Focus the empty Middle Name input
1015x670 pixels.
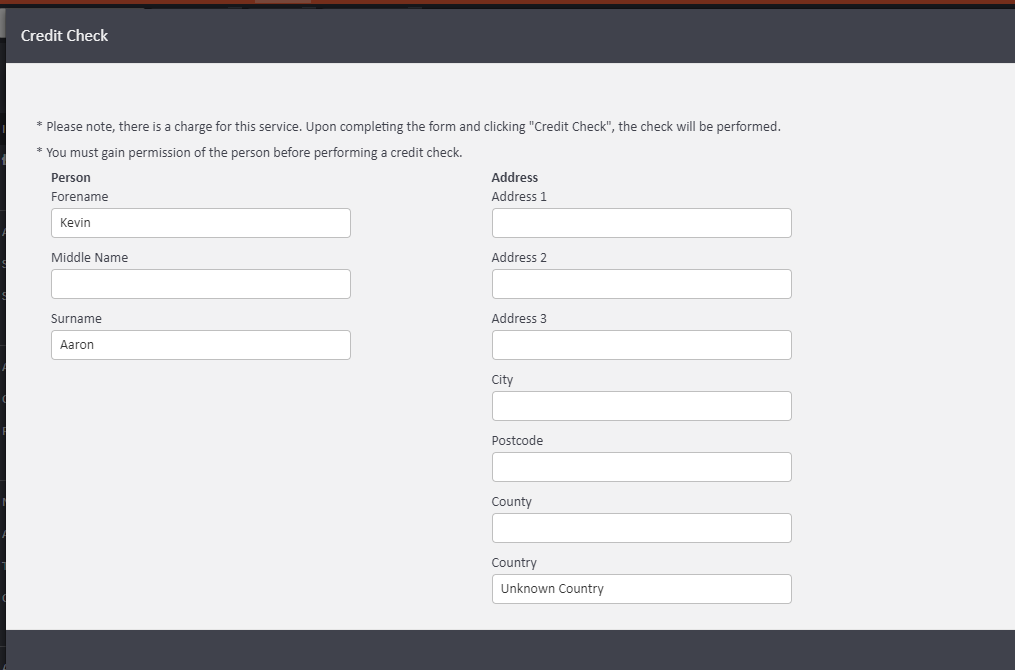200,284
